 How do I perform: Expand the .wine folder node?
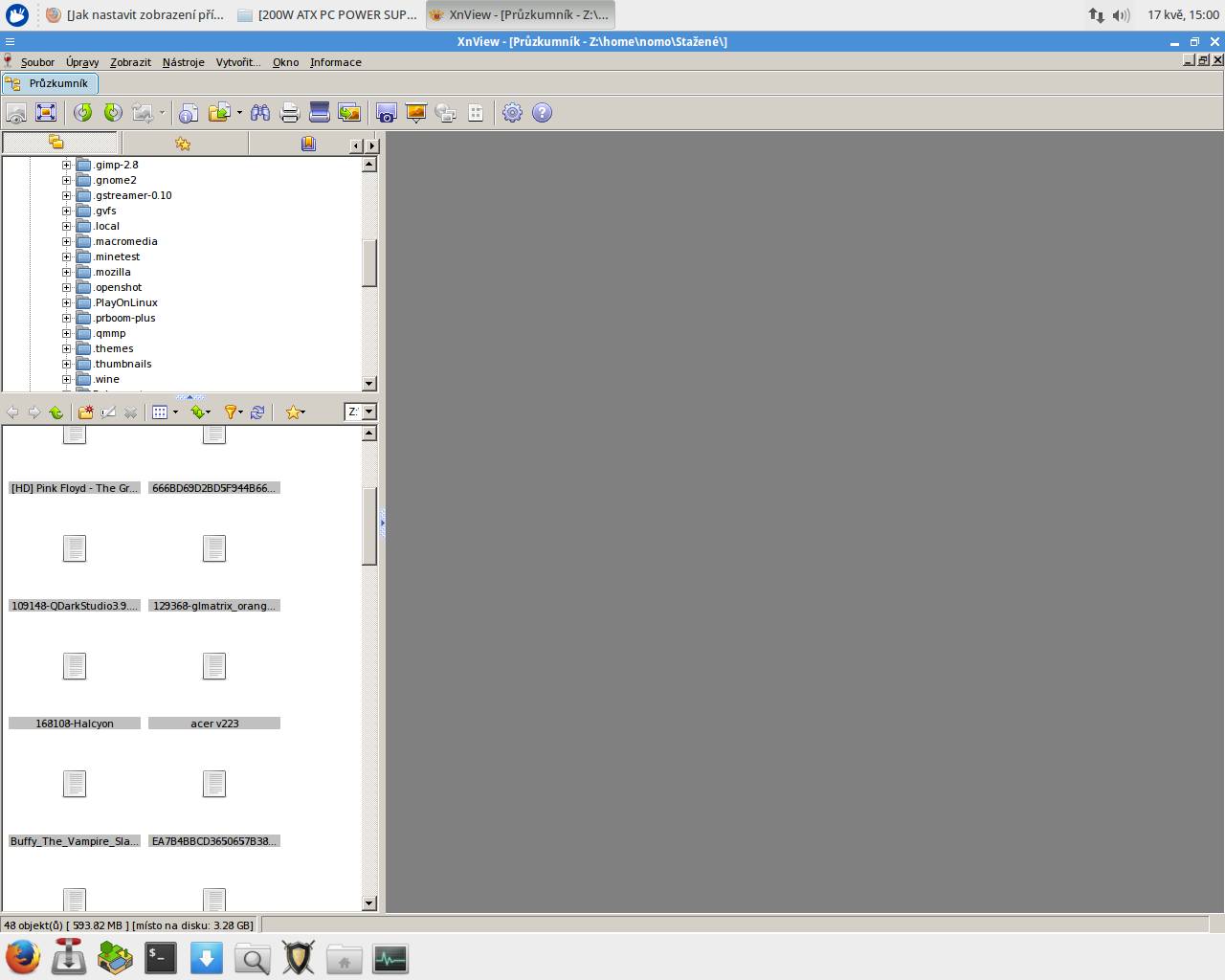click(67, 379)
